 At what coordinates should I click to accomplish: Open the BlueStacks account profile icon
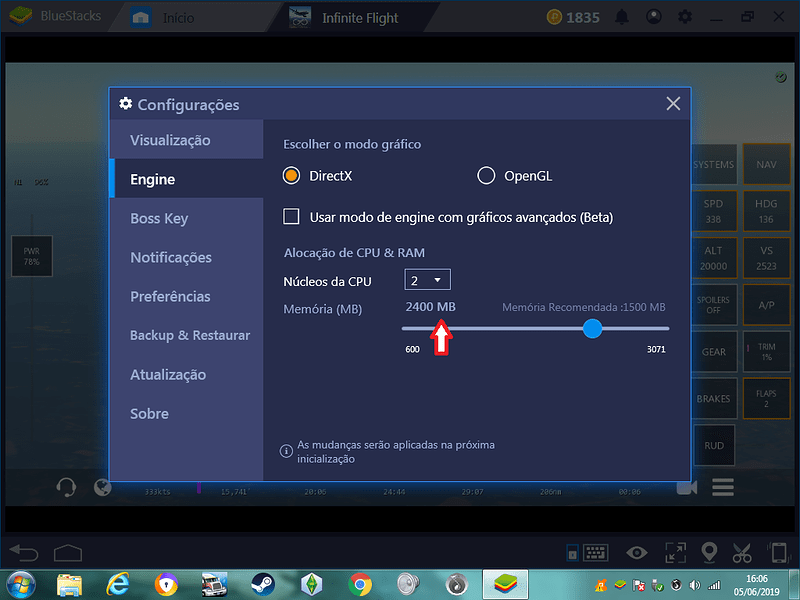[x=654, y=17]
